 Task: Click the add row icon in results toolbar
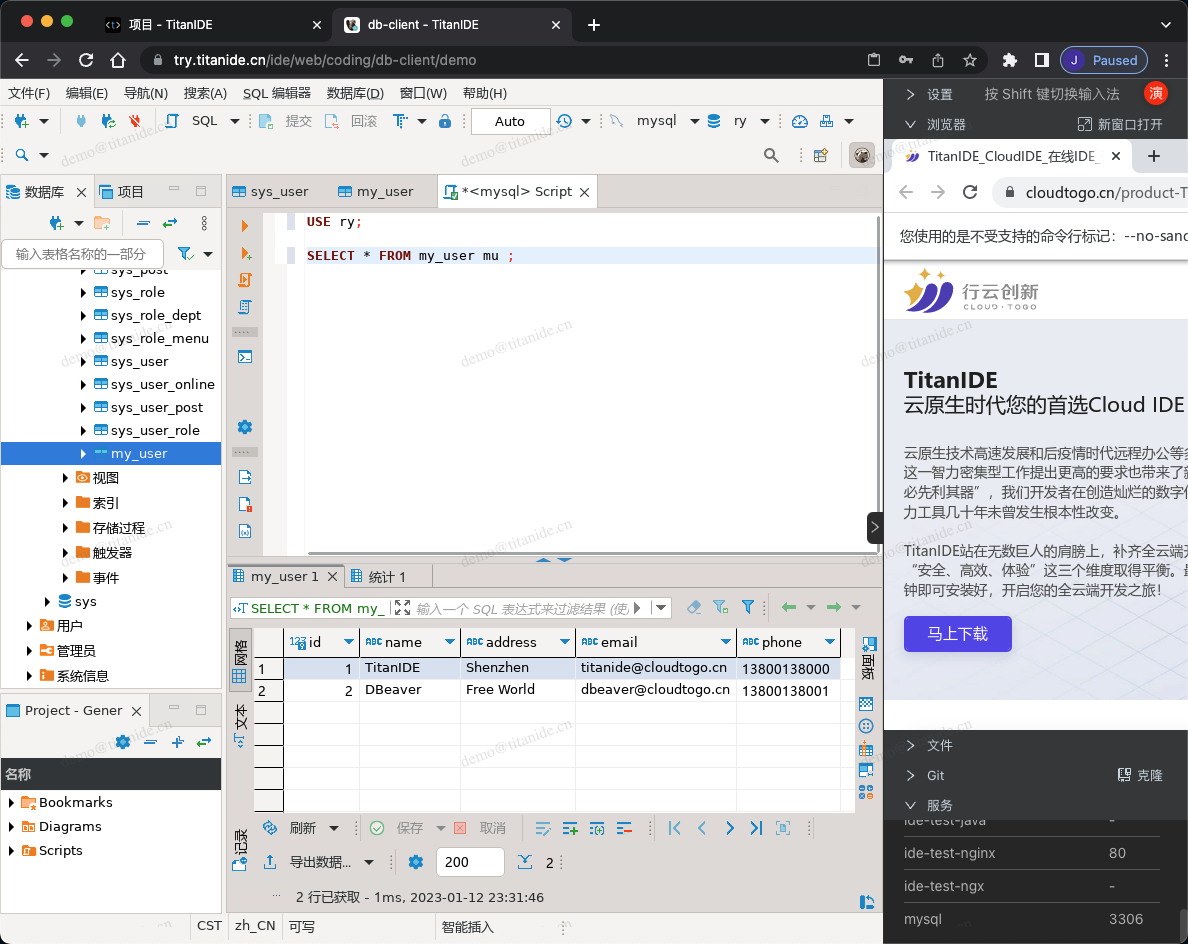[x=570, y=828]
